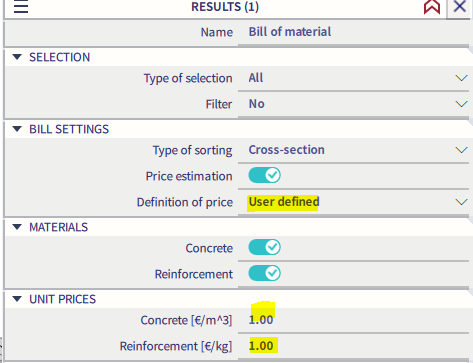Image resolution: width=473 pixels, height=363 pixels.
Task: Click the Concrete unit price value field
Action: point(353,320)
